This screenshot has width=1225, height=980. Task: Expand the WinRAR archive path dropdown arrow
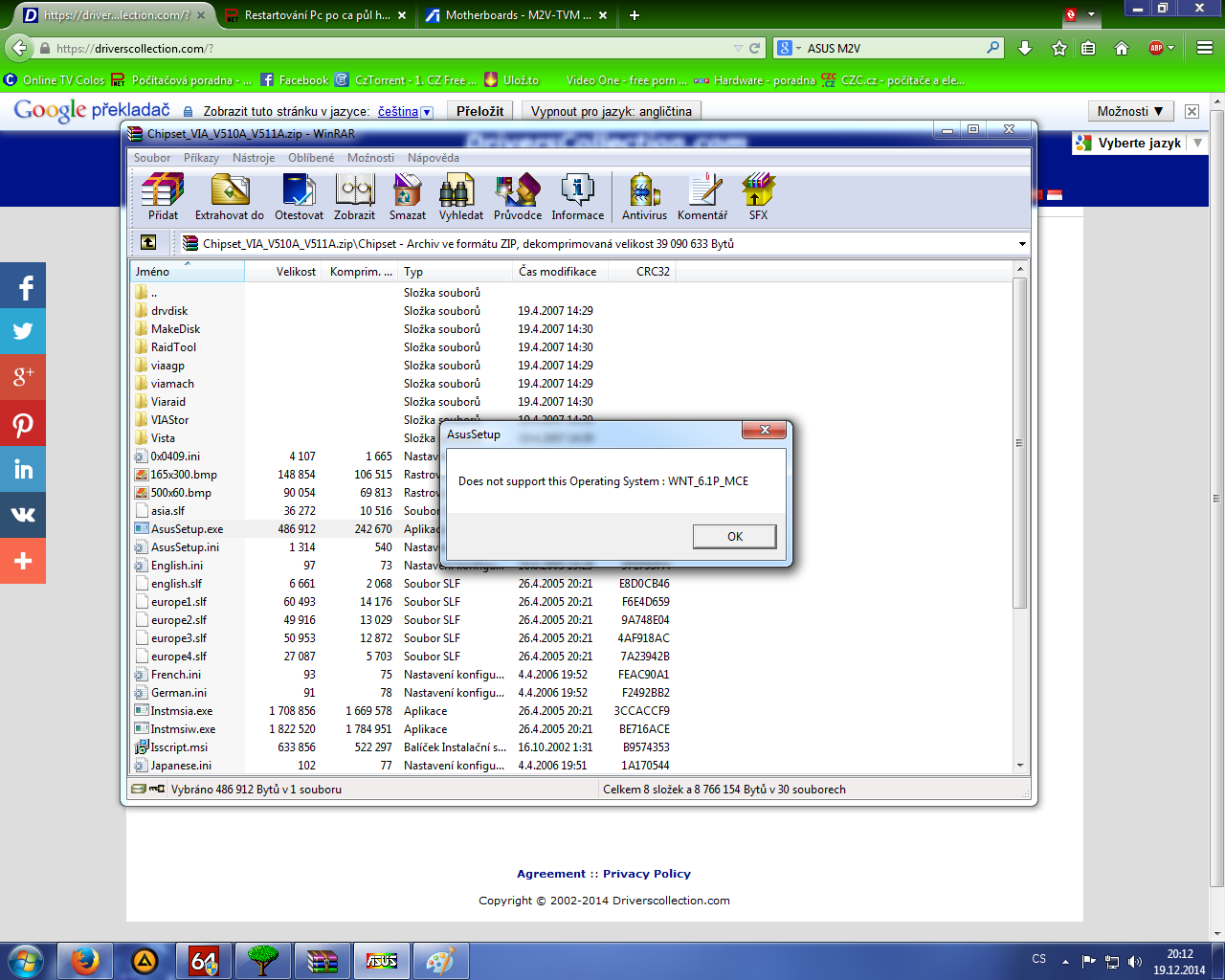(x=1022, y=244)
